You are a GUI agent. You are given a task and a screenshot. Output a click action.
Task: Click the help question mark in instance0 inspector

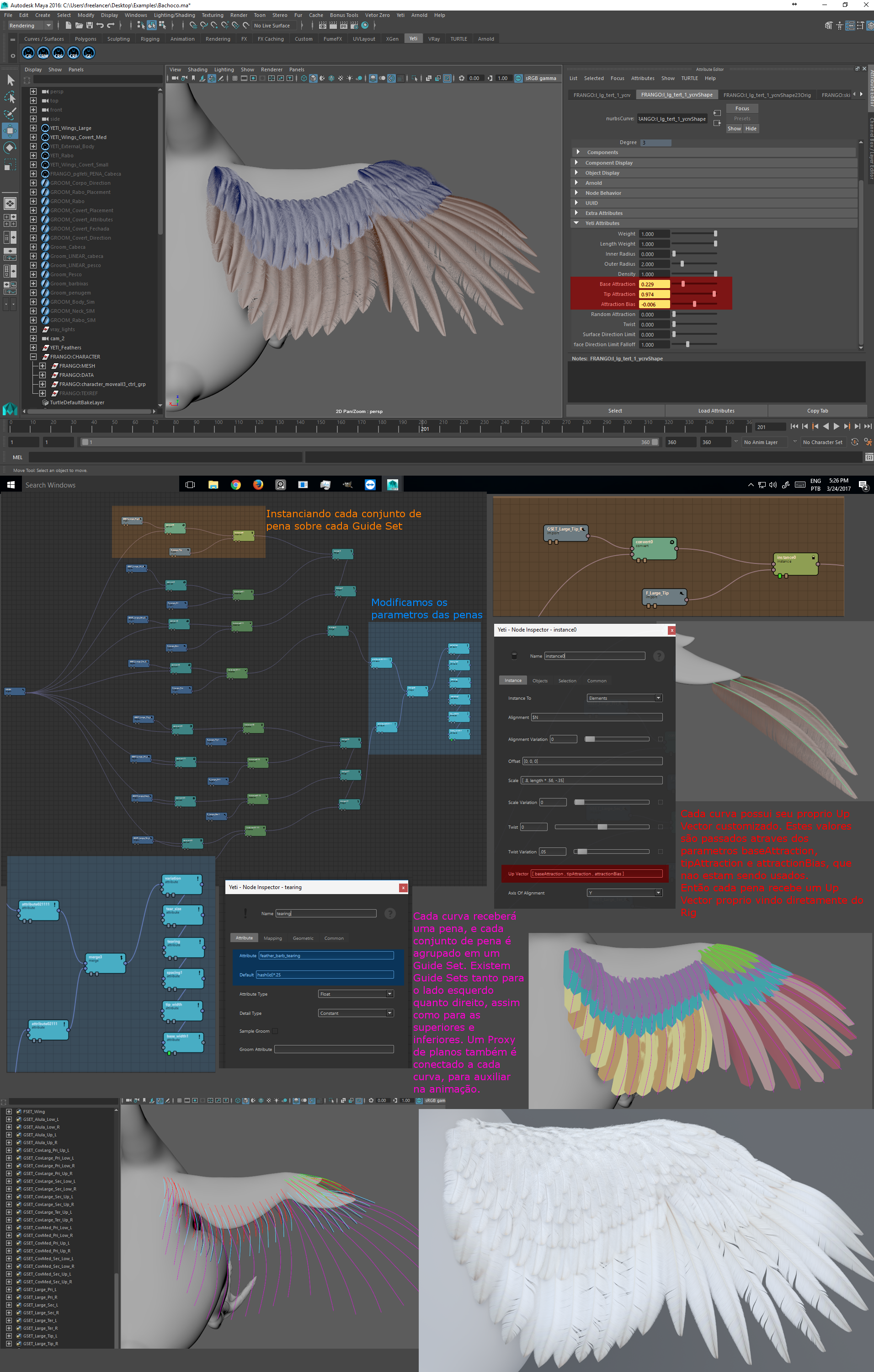[659, 656]
